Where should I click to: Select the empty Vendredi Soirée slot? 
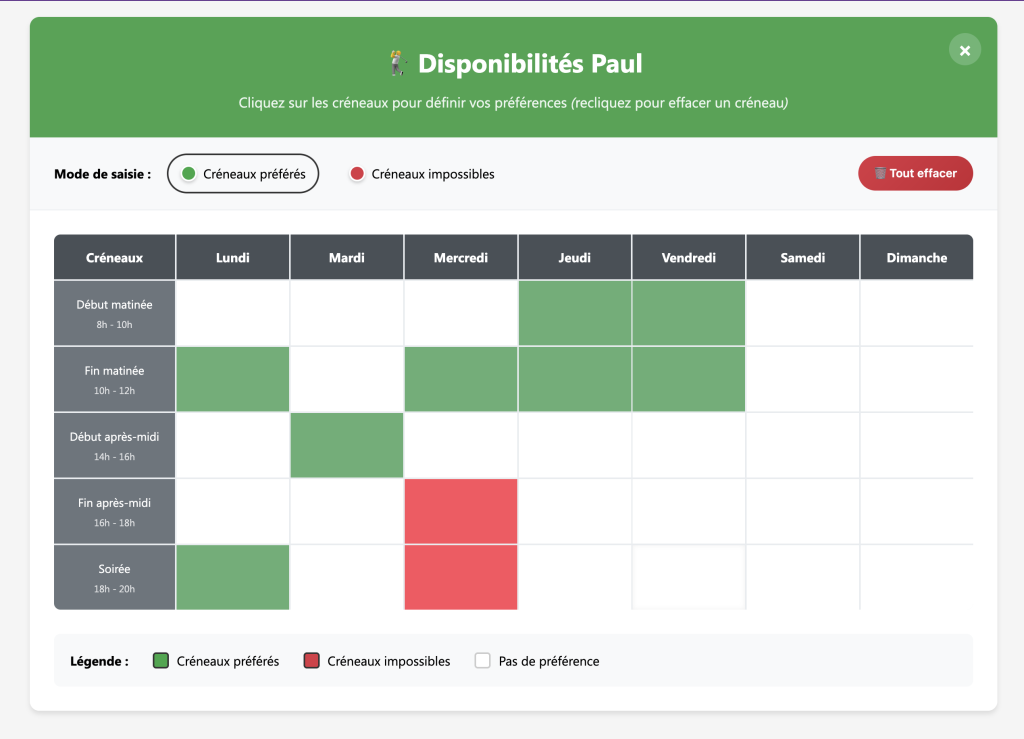pyautogui.click(x=689, y=577)
